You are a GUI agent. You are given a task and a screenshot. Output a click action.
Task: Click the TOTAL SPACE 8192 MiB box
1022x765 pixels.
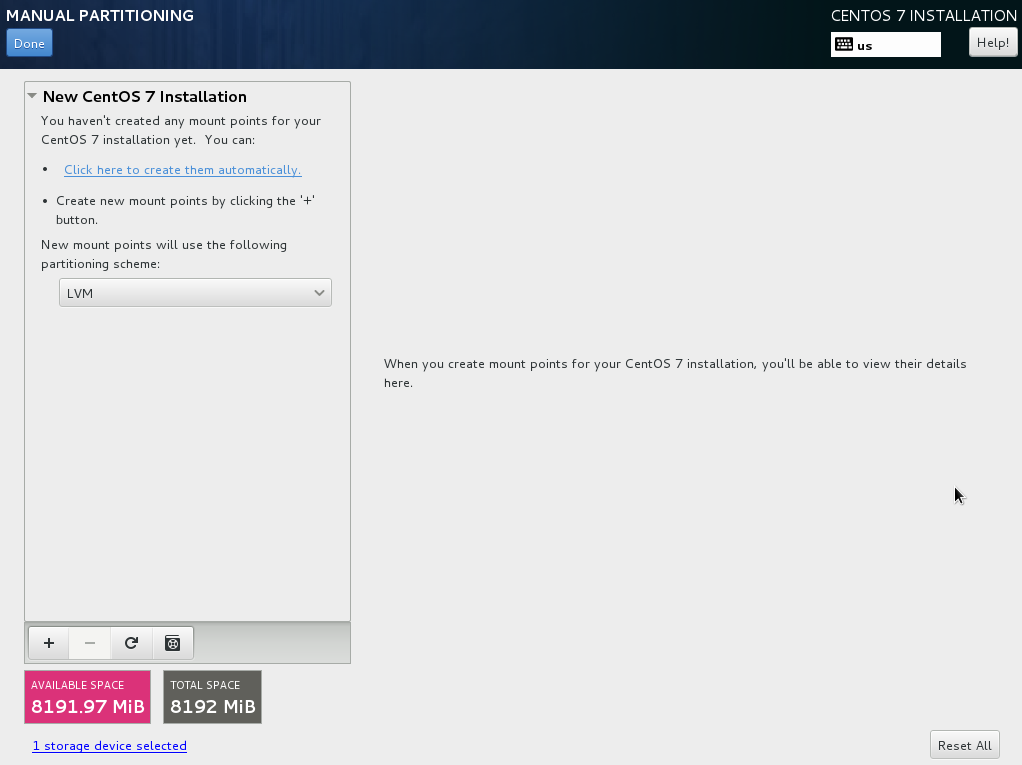[x=212, y=697]
